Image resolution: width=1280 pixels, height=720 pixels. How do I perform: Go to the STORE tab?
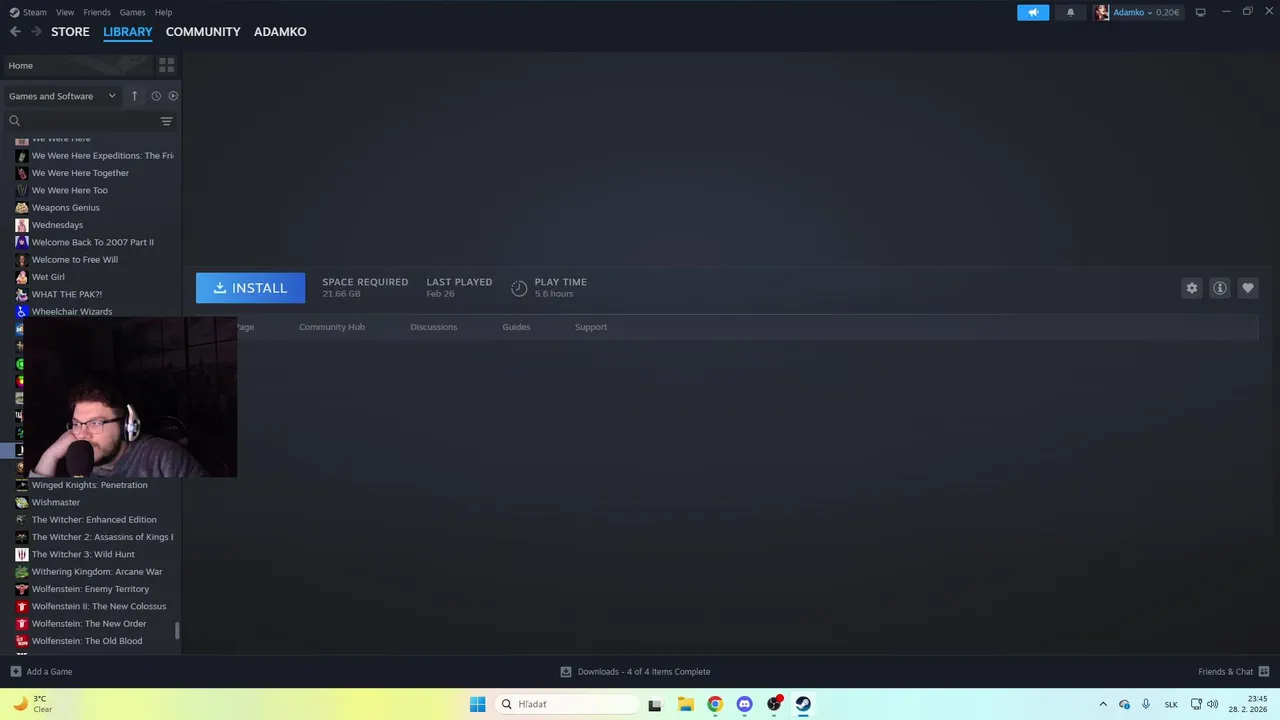point(70,32)
